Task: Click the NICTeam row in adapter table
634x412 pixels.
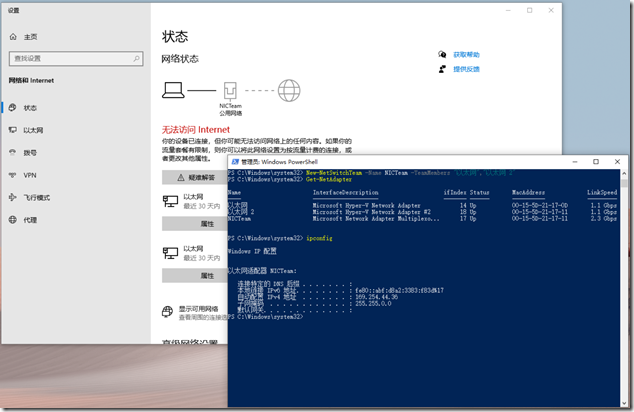Action: click(422, 219)
